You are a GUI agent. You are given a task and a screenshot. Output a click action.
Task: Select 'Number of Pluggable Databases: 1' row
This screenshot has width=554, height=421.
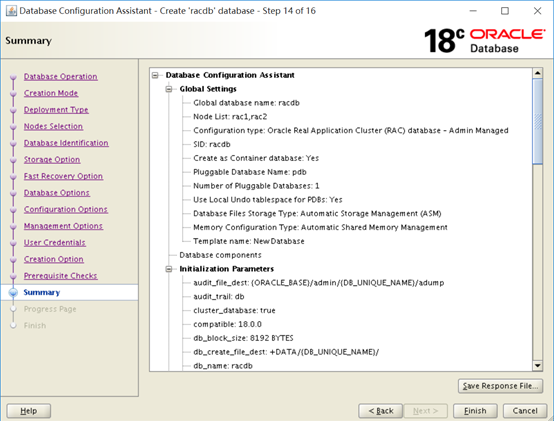tap(256, 186)
